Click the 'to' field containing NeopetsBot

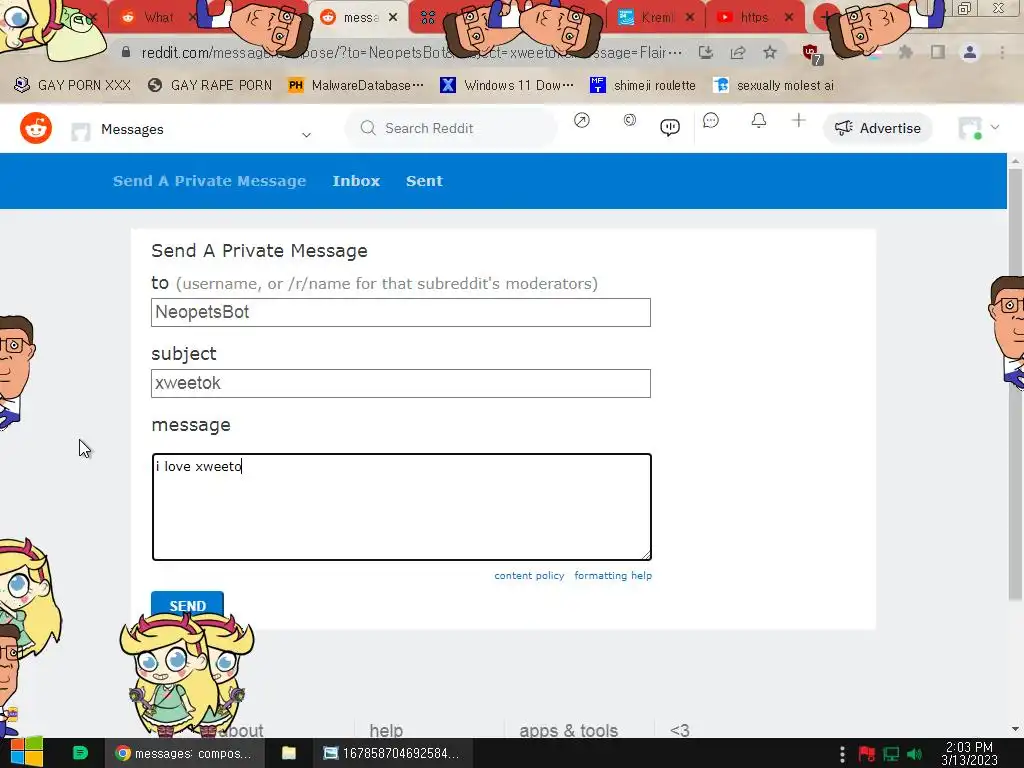click(401, 312)
